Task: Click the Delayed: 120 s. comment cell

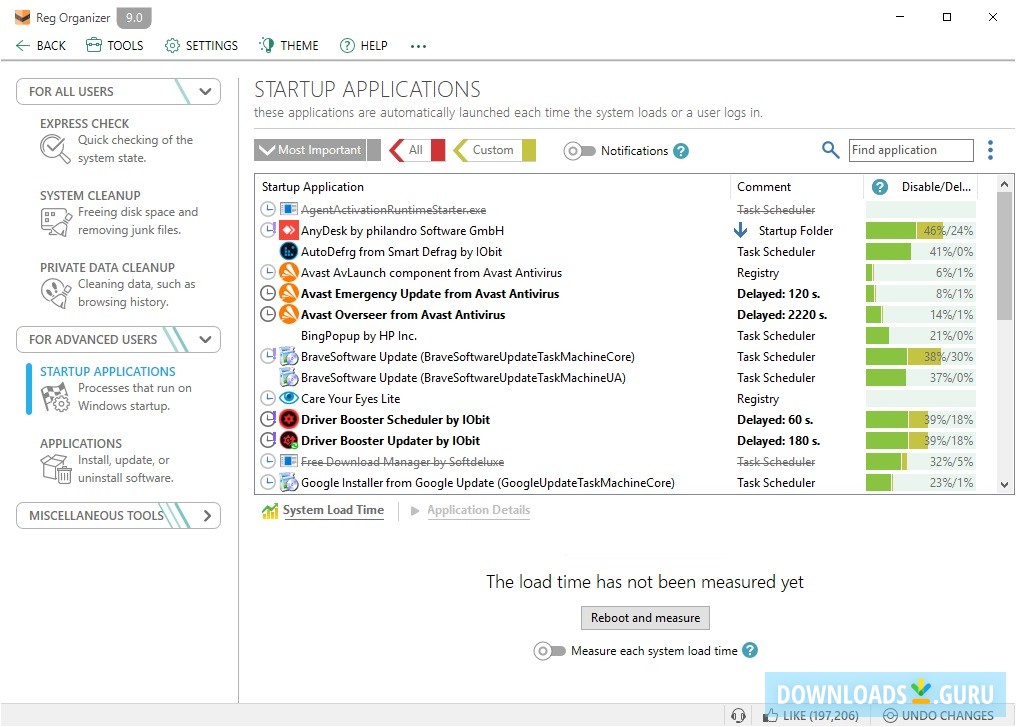Action: (x=778, y=294)
